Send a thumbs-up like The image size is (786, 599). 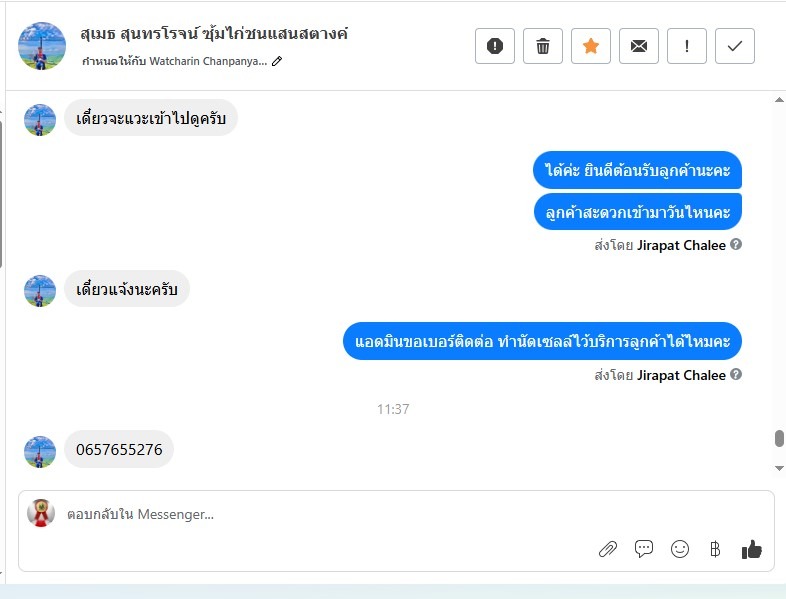tap(752, 549)
